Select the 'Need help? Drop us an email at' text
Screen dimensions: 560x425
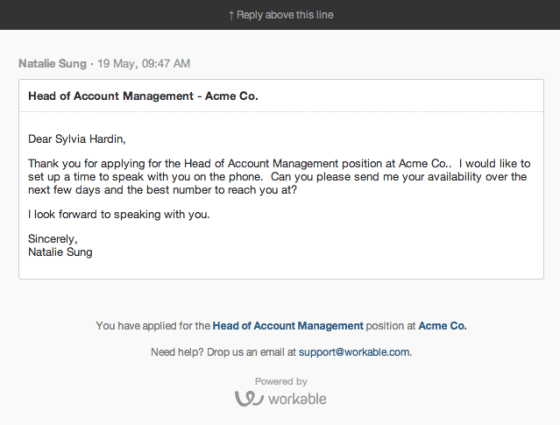click(x=224, y=352)
